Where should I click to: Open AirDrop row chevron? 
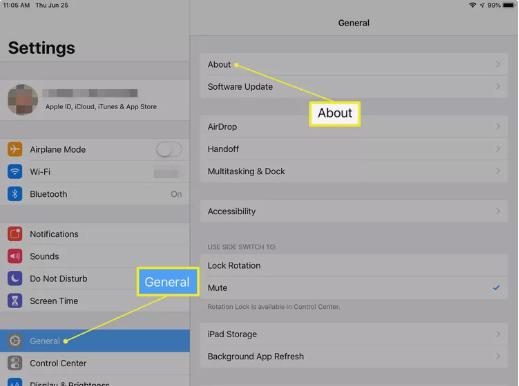coord(498,126)
